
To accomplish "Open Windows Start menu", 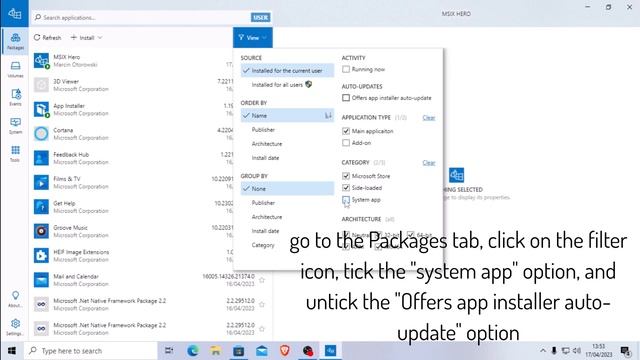I will tap(12, 351).
